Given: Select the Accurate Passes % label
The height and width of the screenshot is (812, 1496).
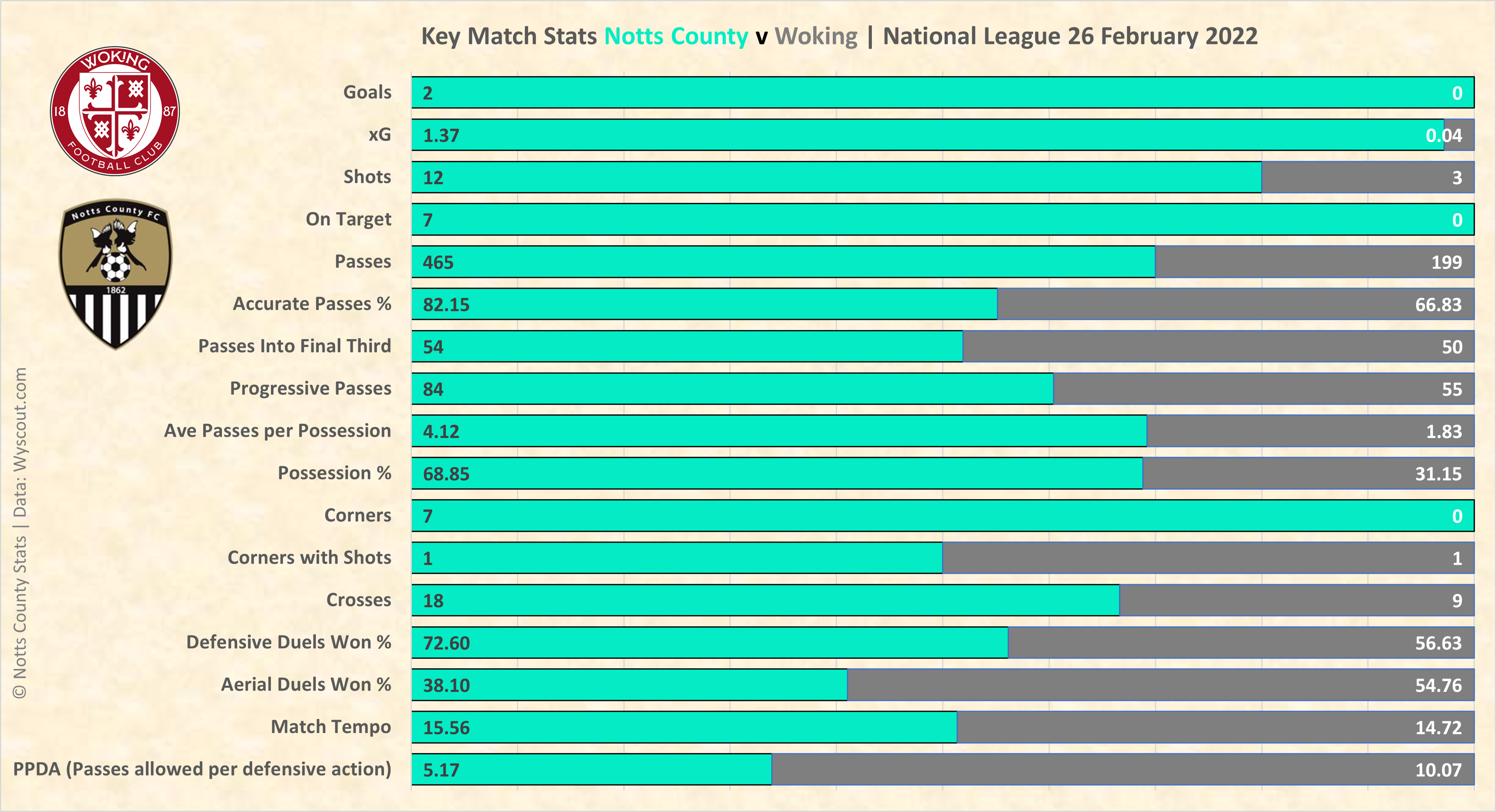Looking at the screenshot, I should 312,304.
